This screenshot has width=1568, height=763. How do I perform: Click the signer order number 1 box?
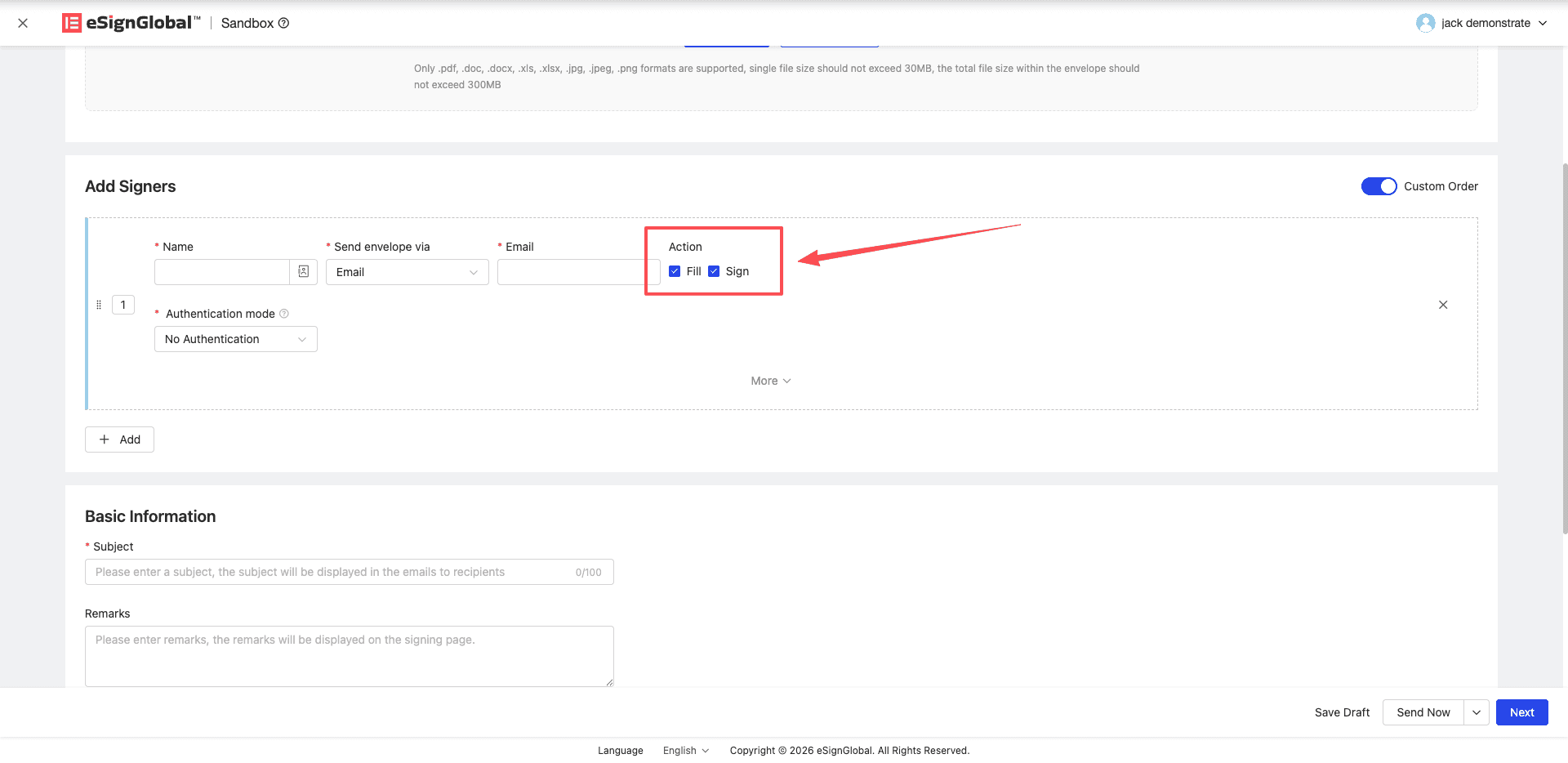click(123, 305)
